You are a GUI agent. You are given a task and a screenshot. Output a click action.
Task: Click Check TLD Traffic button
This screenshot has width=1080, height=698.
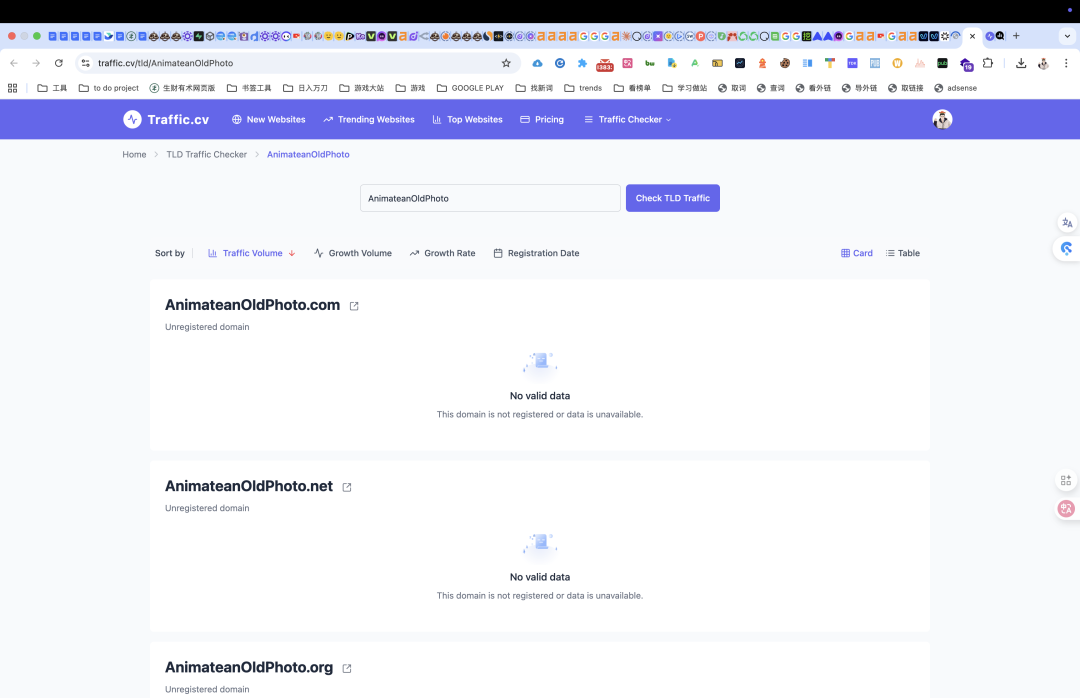pos(672,198)
